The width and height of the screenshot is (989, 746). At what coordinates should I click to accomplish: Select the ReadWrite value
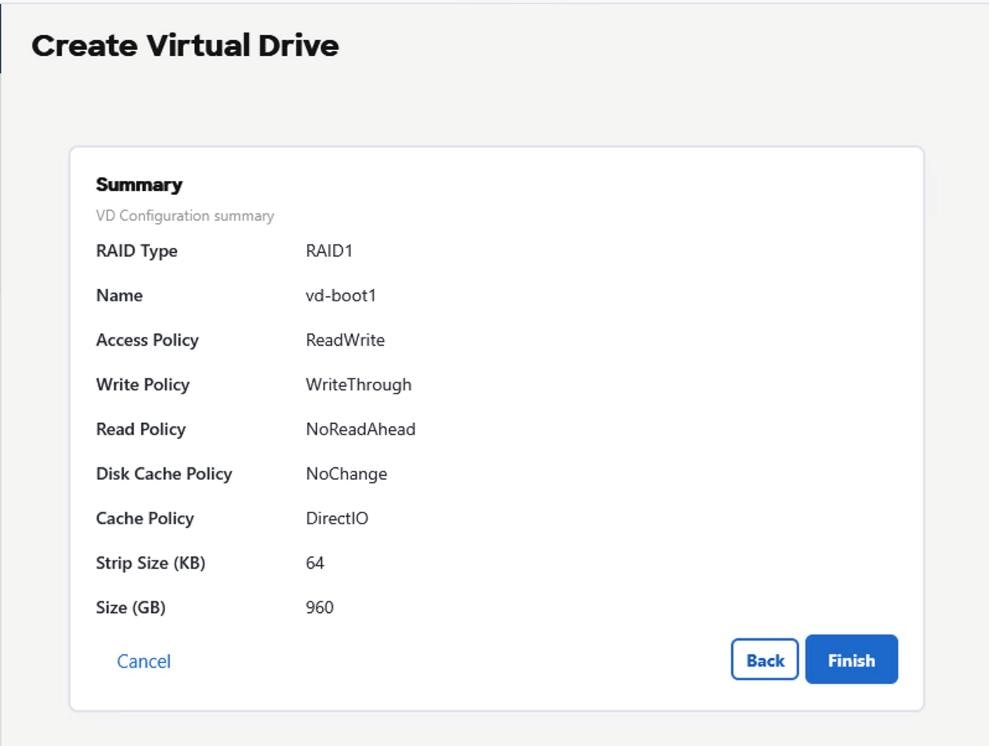345,340
